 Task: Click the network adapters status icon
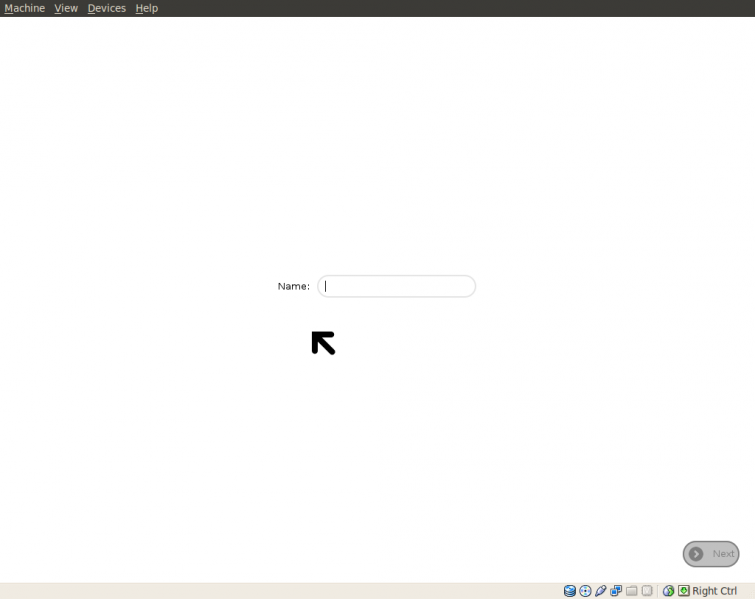click(616, 591)
